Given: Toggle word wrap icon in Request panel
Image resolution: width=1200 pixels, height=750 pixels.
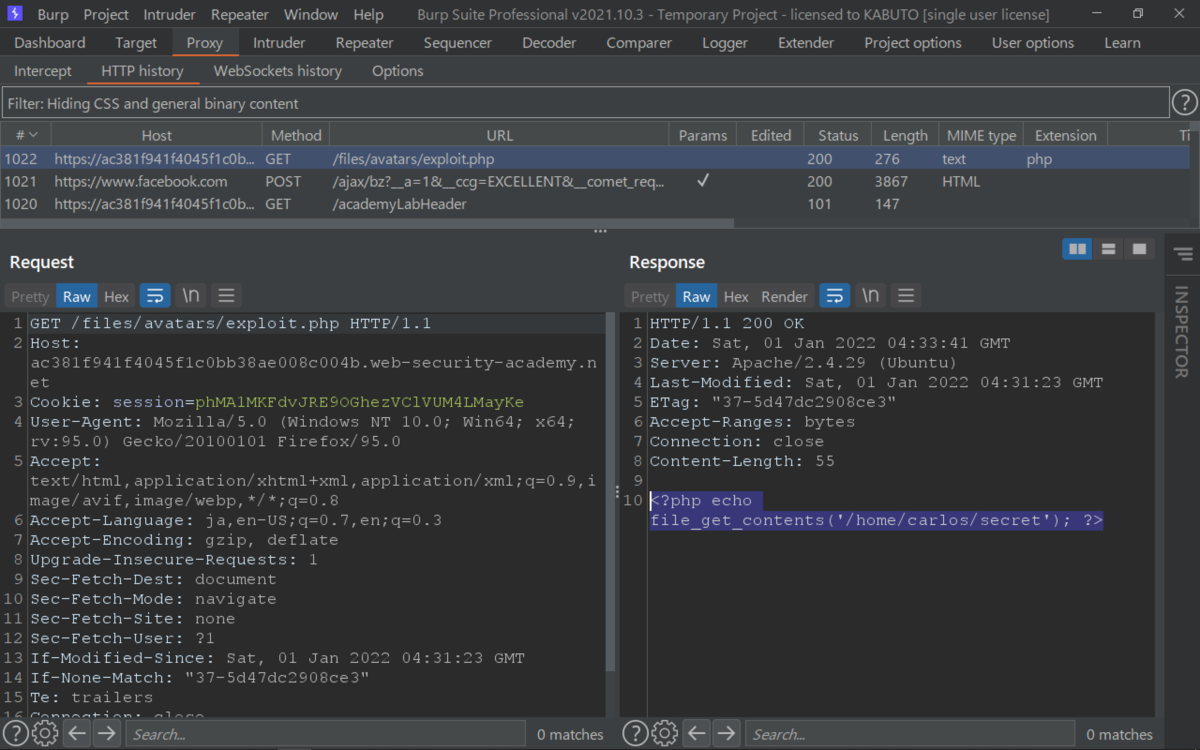Looking at the screenshot, I should click(x=154, y=296).
